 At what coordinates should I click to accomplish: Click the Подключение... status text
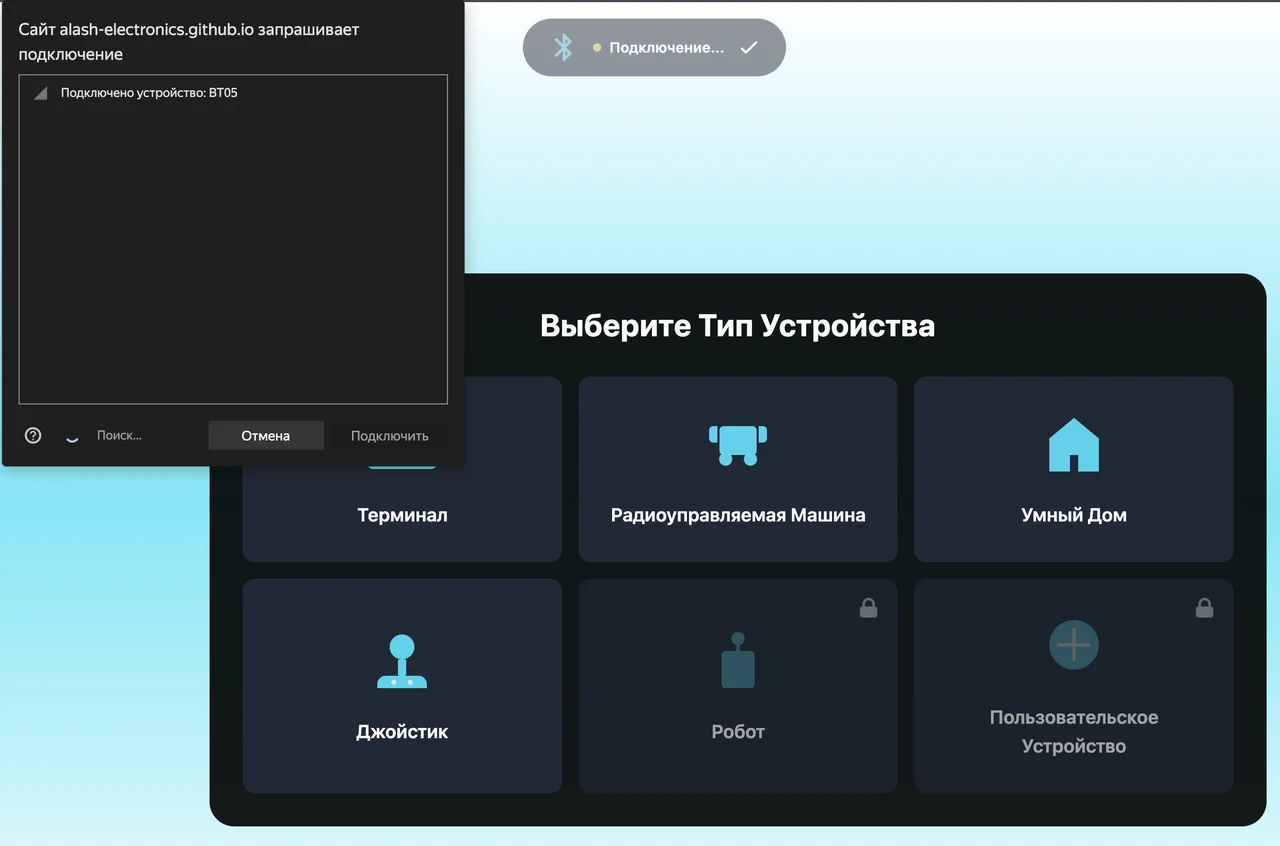coord(666,47)
